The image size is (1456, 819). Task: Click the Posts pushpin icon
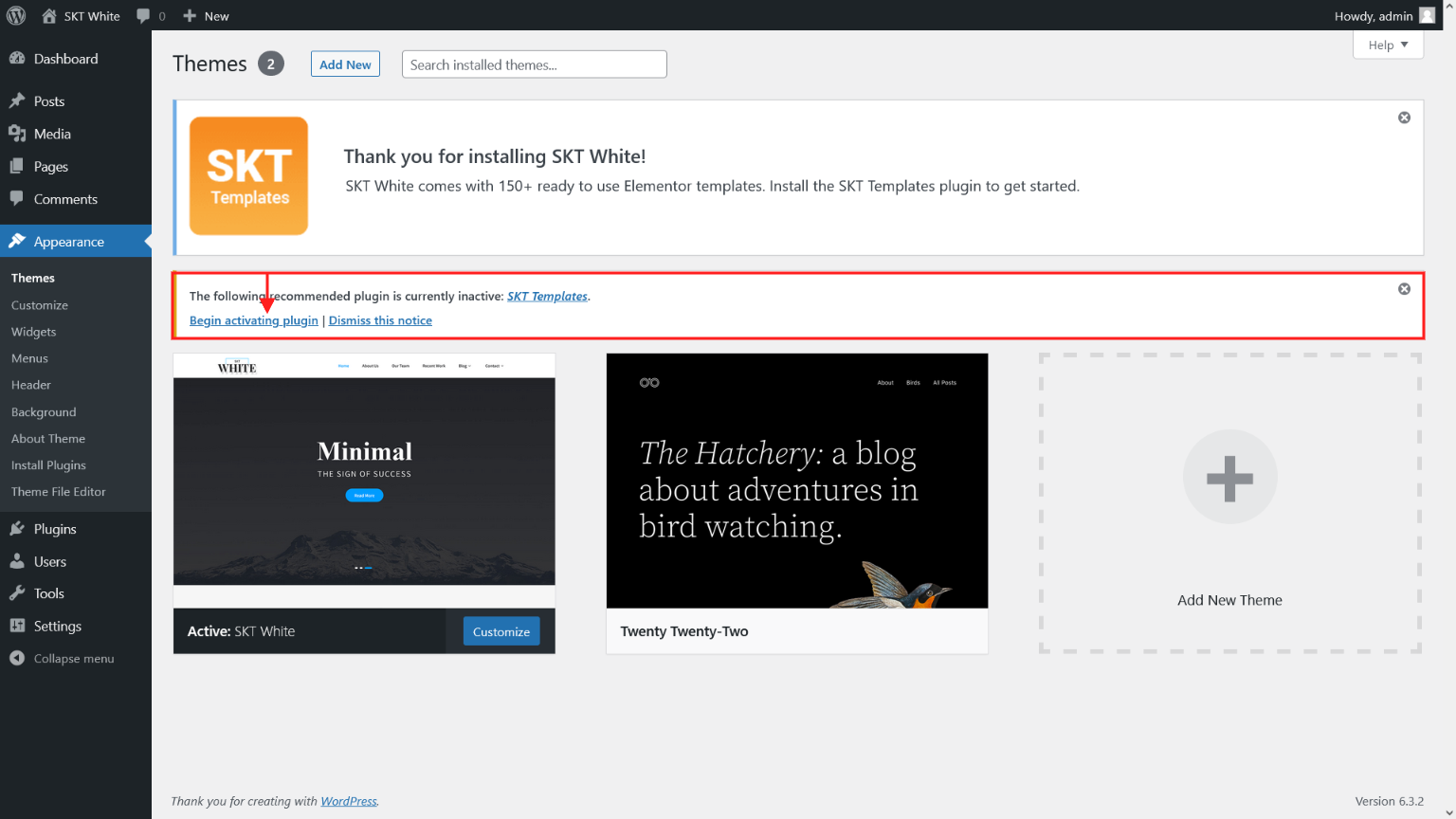click(x=17, y=100)
